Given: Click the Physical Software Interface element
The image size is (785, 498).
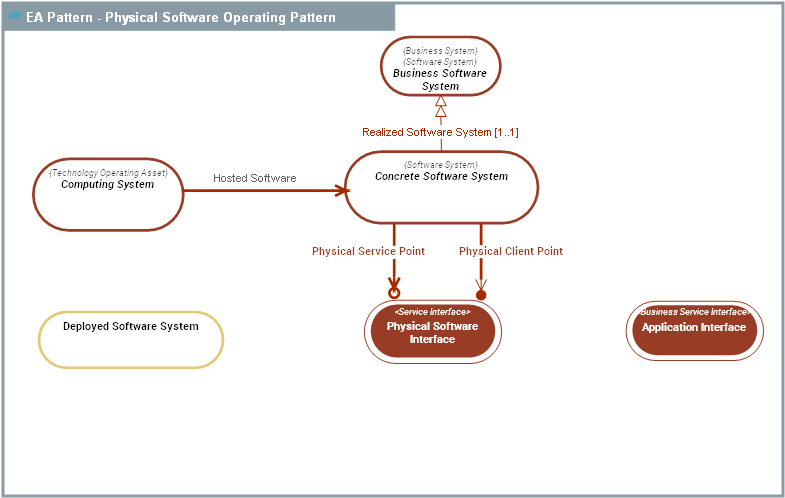Looking at the screenshot, I should [x=432, y=333].
